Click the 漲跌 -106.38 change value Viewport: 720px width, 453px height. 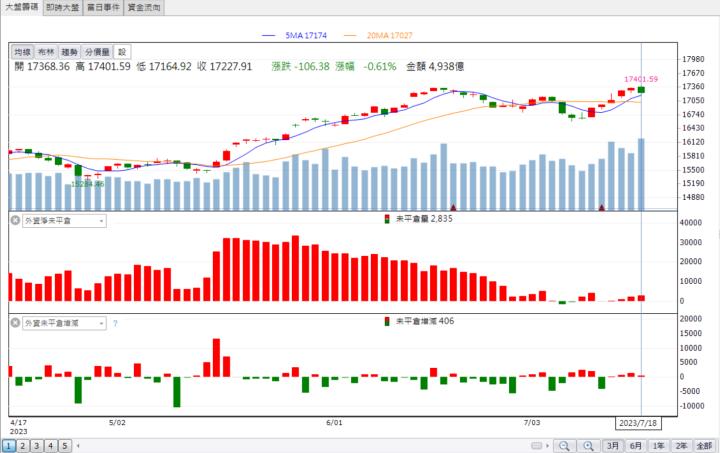(301, 67)
